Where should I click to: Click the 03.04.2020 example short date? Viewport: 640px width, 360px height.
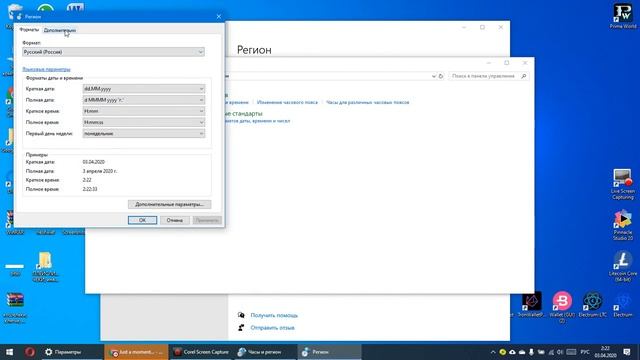pyautogui.click(x=93, y=162)
